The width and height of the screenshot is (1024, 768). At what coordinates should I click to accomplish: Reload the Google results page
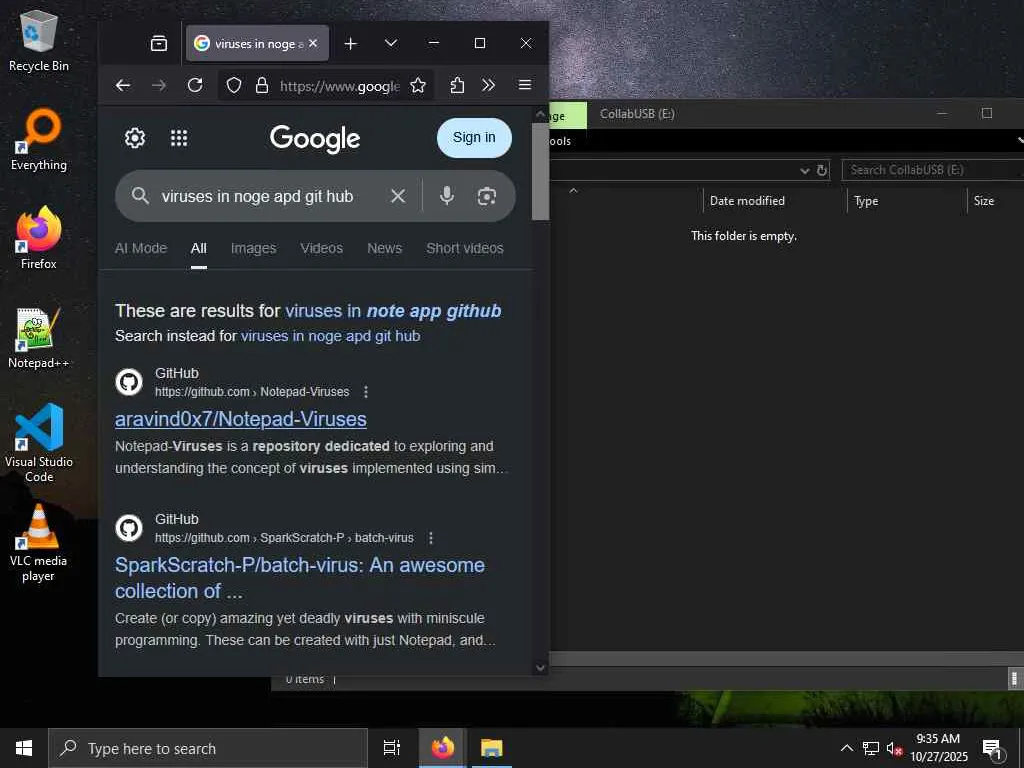pos(195,85)
